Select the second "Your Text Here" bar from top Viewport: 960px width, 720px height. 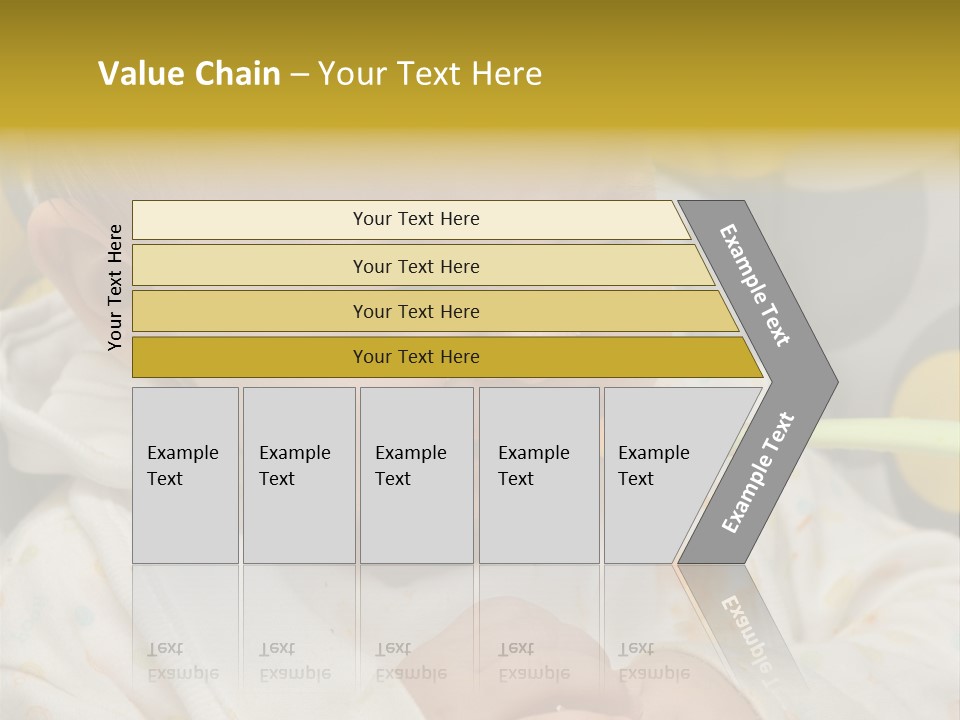[416, 266]
